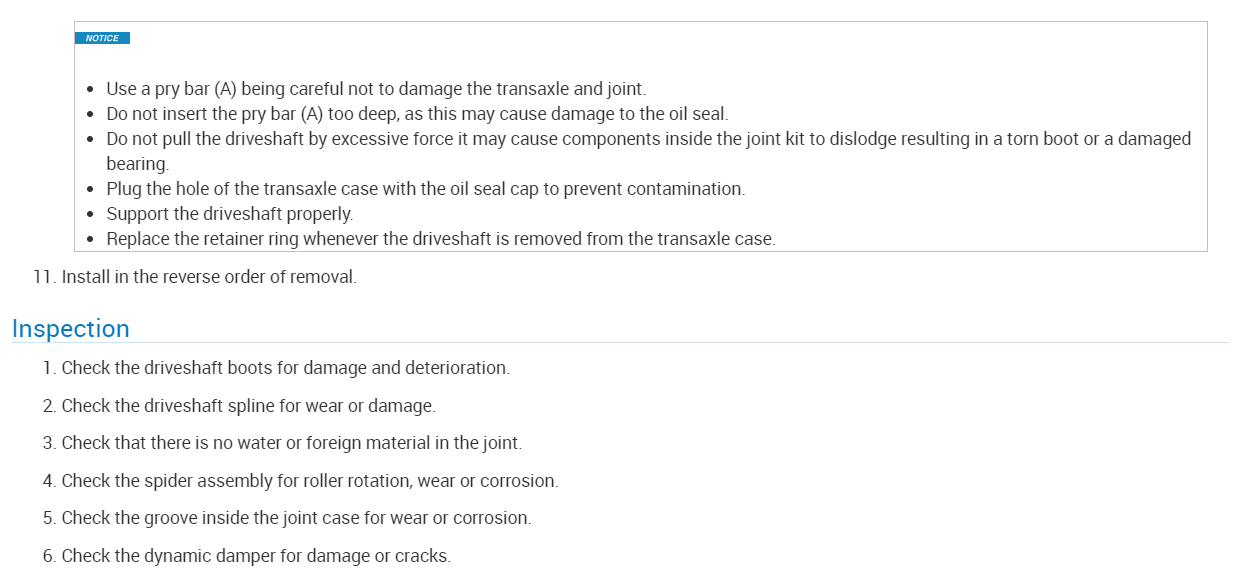
Task: Click the "Plug the hole of the transaxle case" bullet
Action: click(425, 188)
